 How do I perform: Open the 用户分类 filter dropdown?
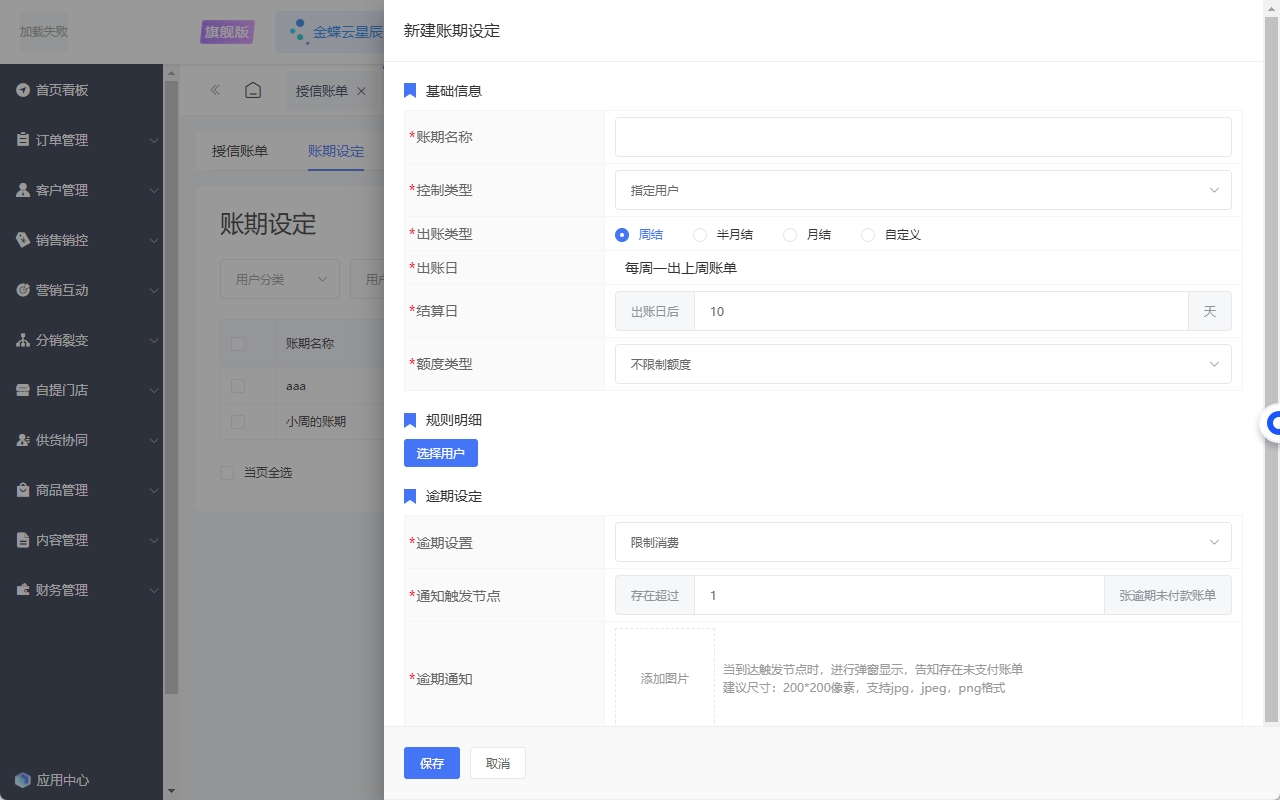tap(280, 279)
